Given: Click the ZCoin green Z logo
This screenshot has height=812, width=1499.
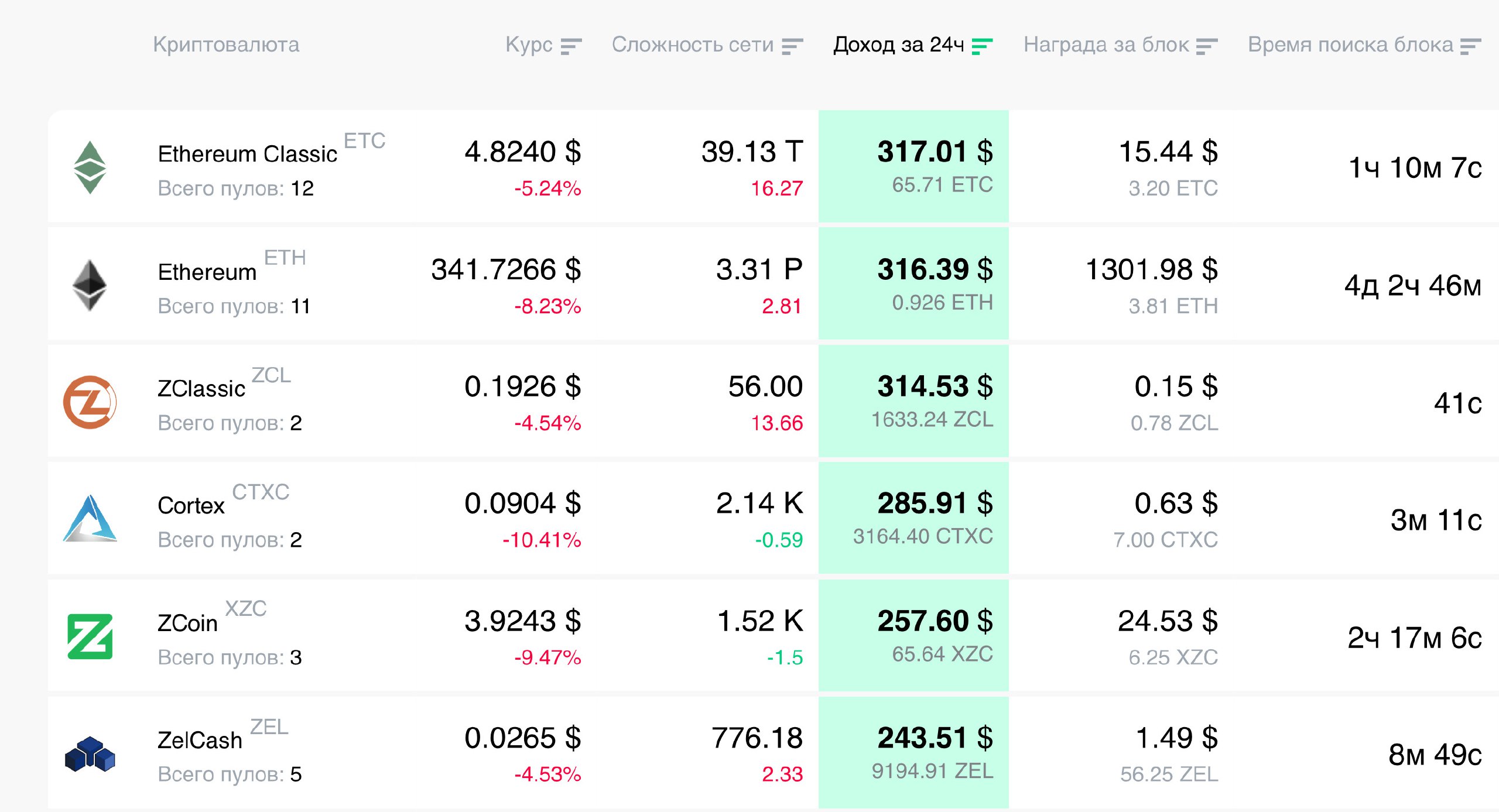Looking at the screenshot, I should coord(90,636).
